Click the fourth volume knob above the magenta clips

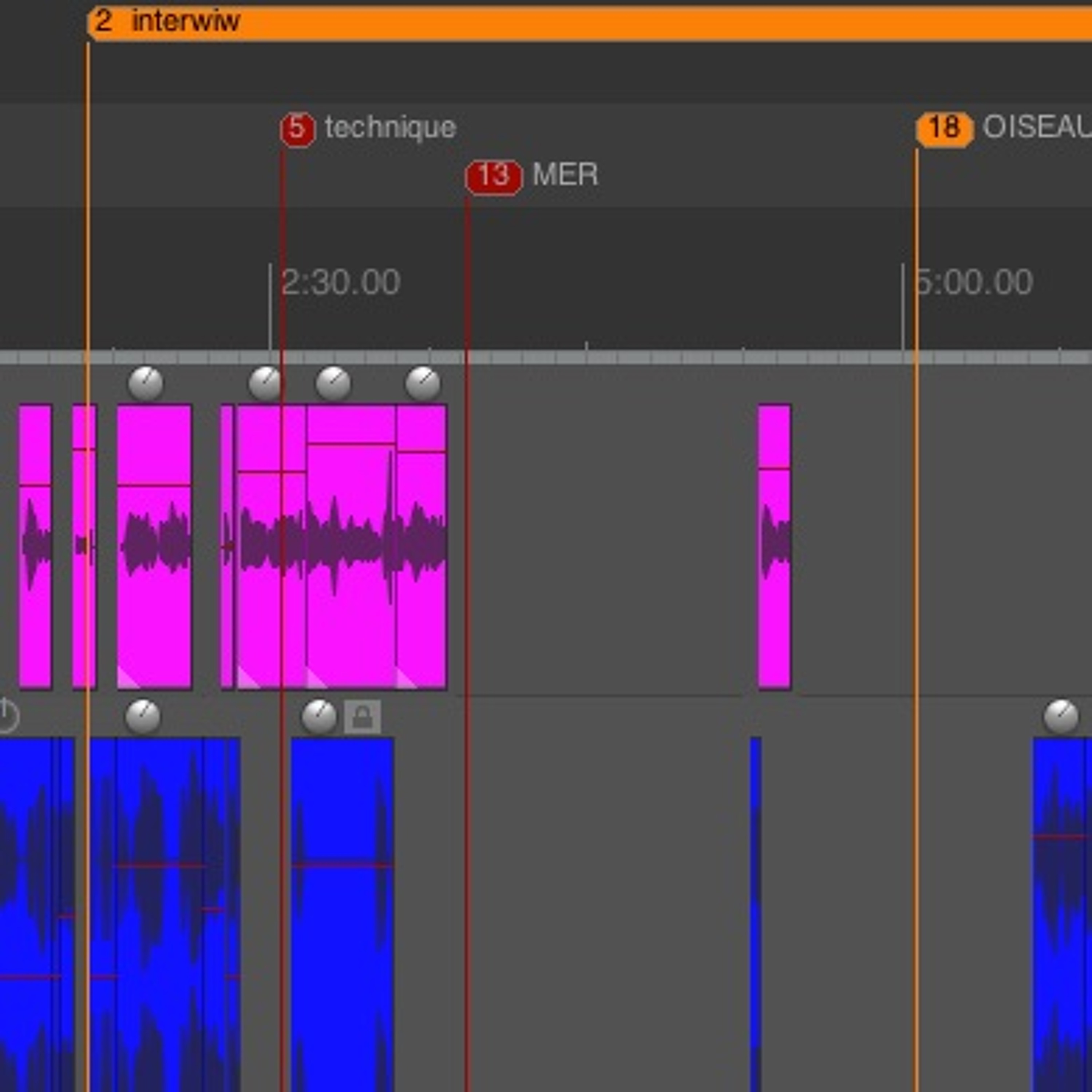[423, 383]
